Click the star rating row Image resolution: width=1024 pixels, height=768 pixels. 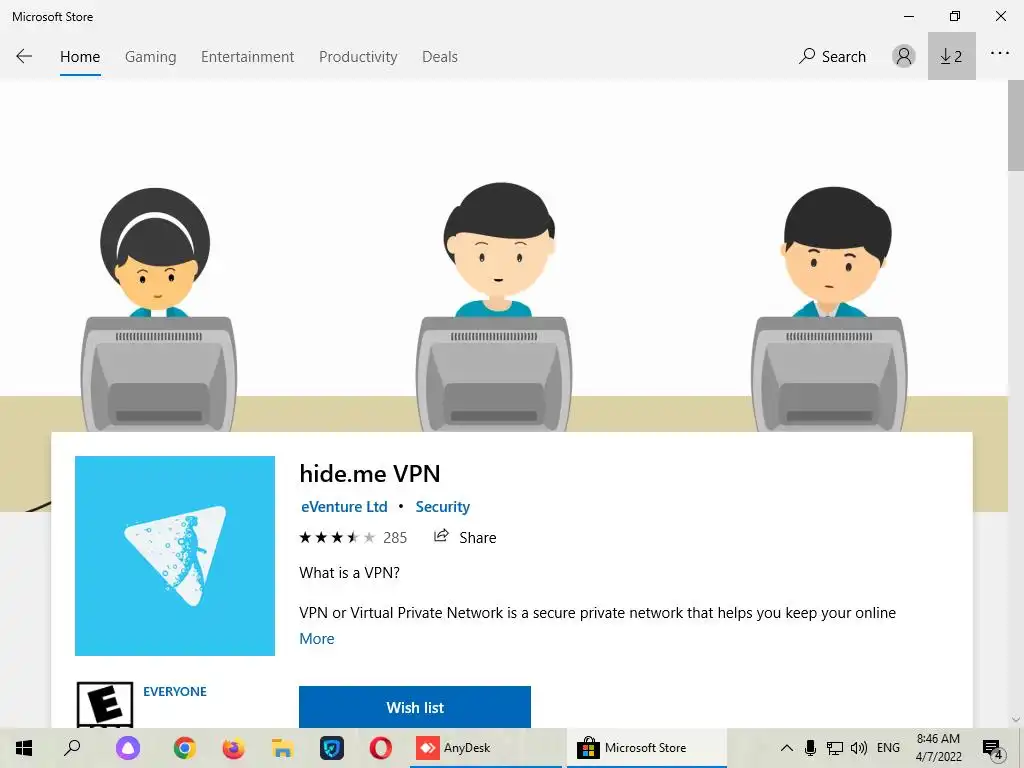337,537
